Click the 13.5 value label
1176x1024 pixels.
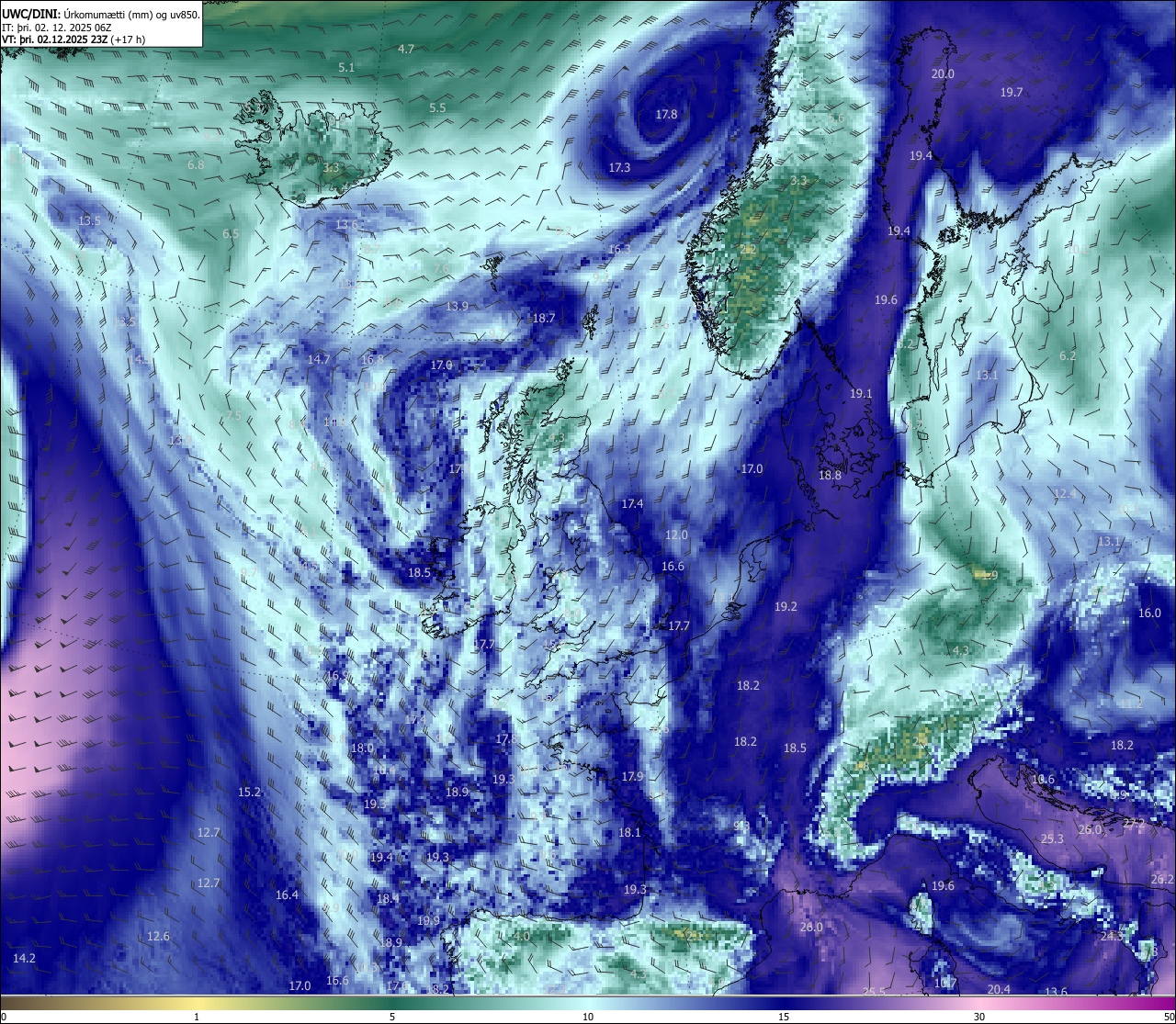click(89, 221)
